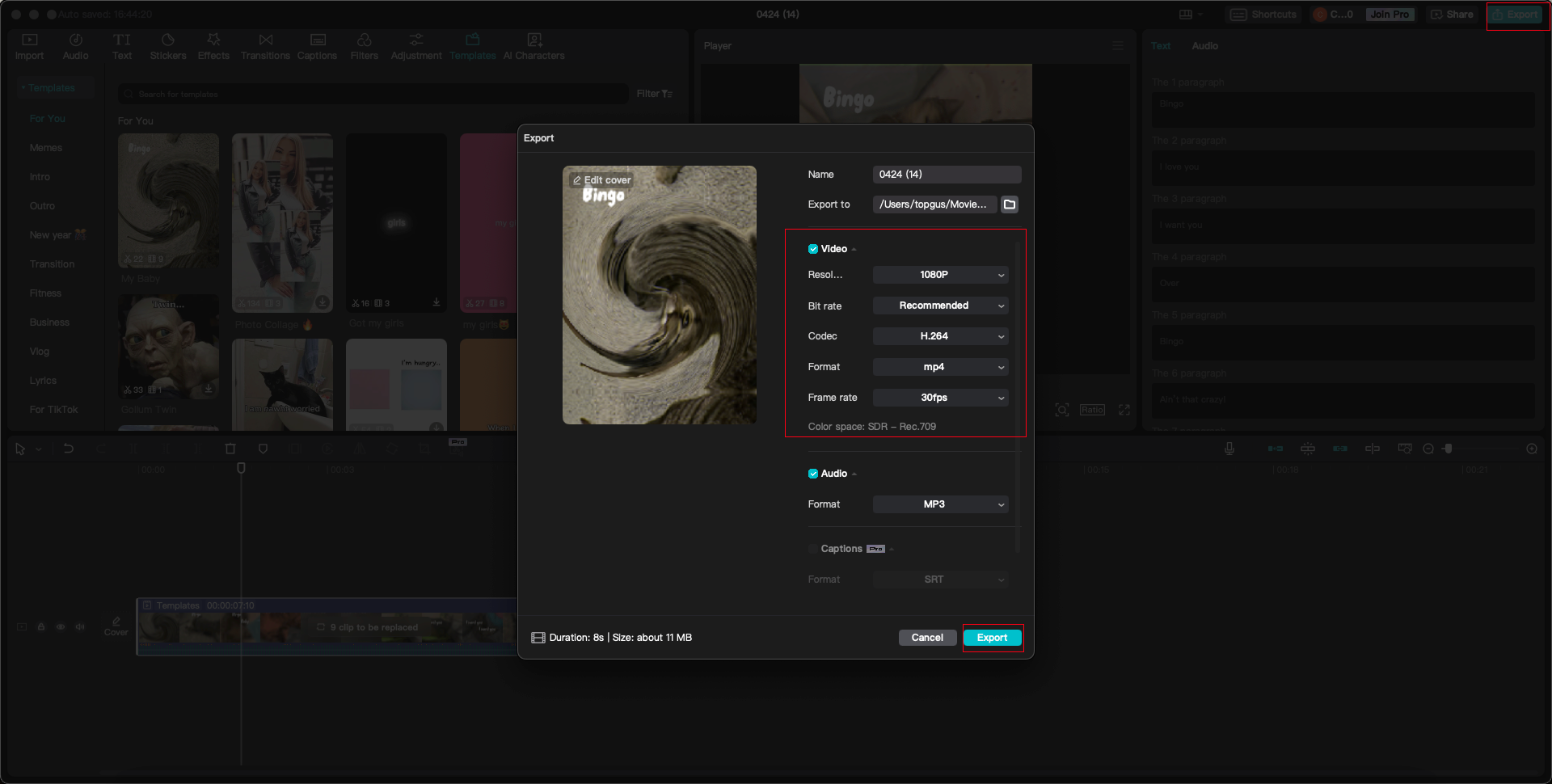This screenshot has width=1552, height=784.
Task: Mute the track using the speaker icon
Action: [80, 626]
